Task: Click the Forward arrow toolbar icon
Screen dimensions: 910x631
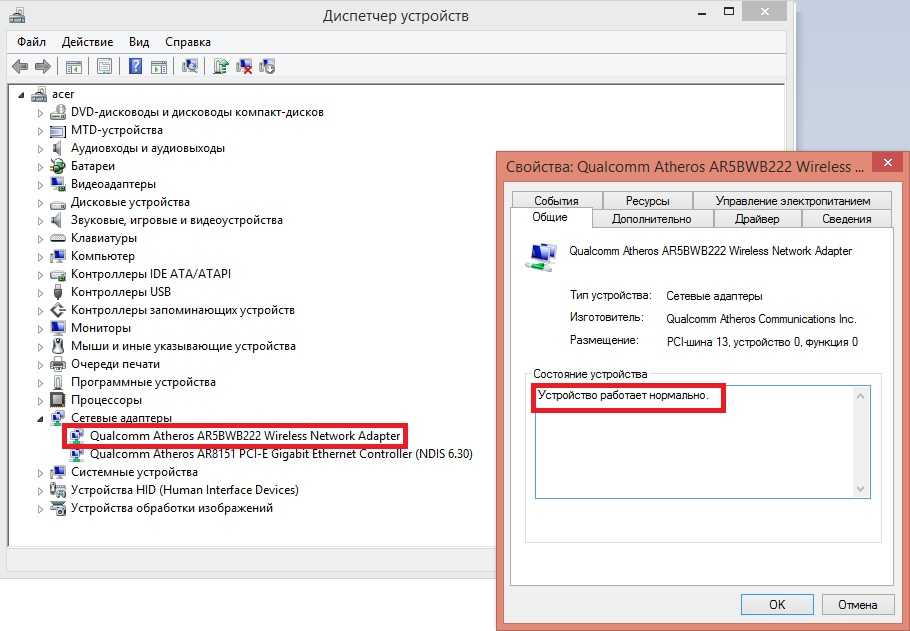Action: 43,67
